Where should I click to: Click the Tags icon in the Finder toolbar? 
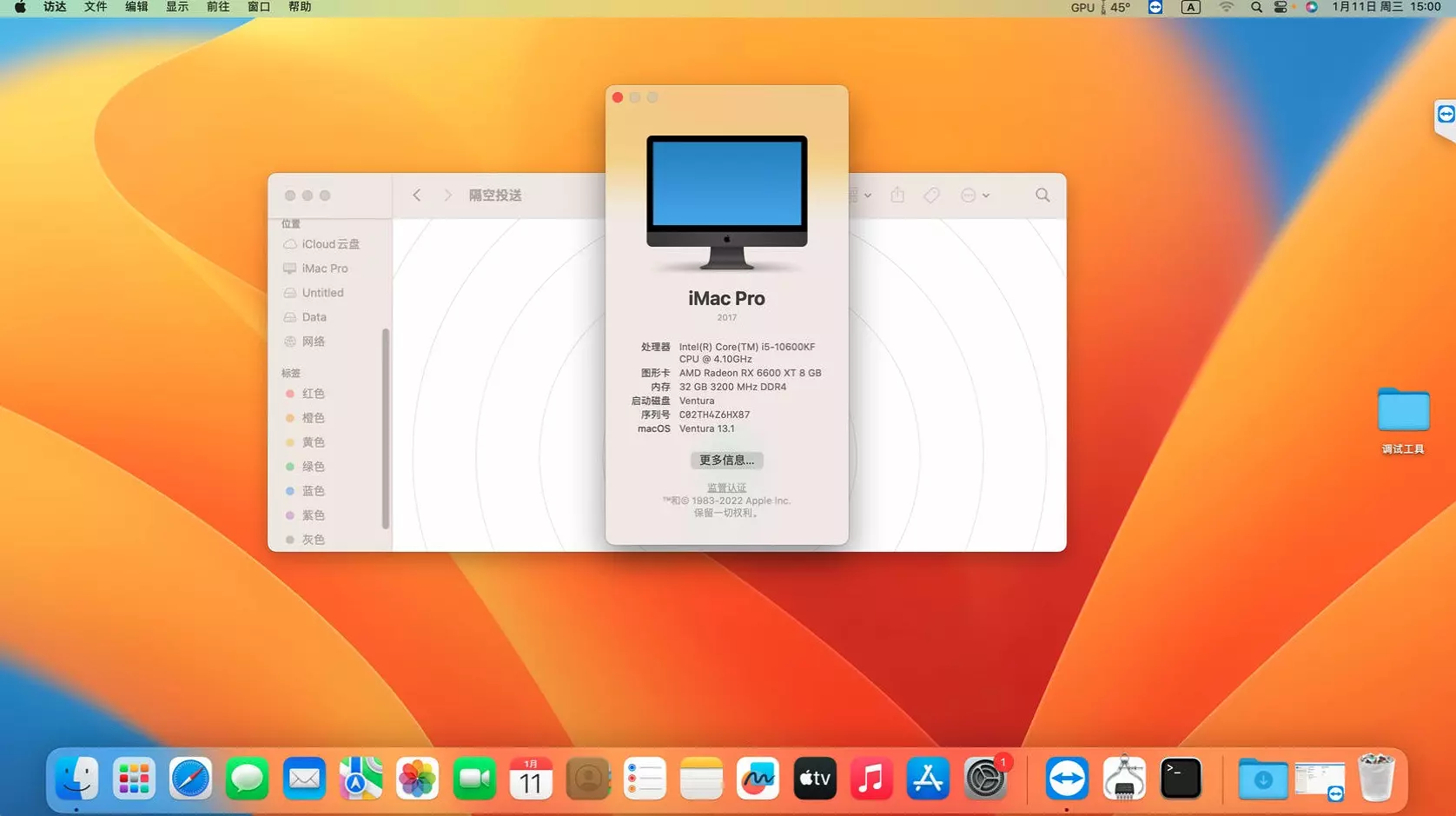click(x=930, y=195)
